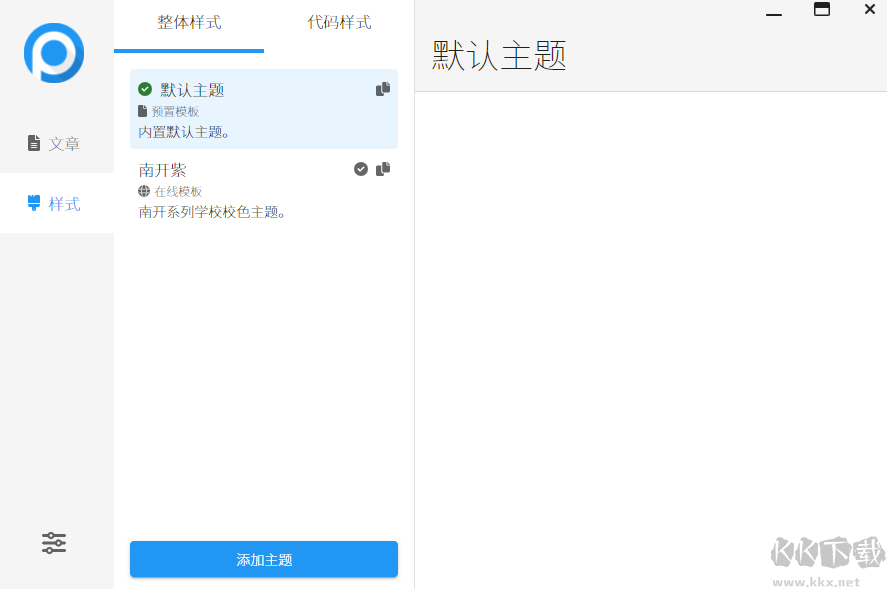
Task: Click the blue P app logo
Action: coord(54,52)
